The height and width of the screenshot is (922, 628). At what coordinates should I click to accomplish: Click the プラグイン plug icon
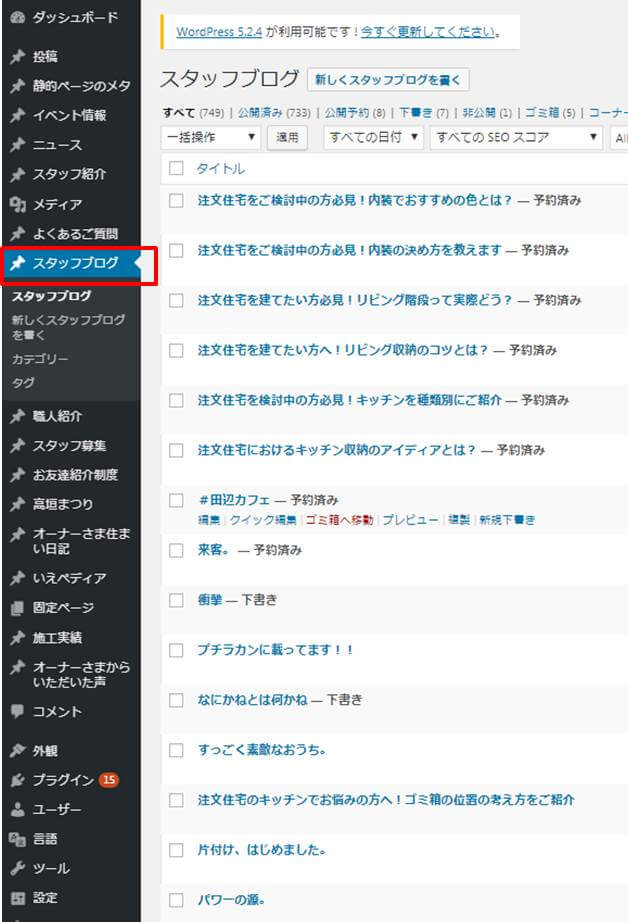17,780
